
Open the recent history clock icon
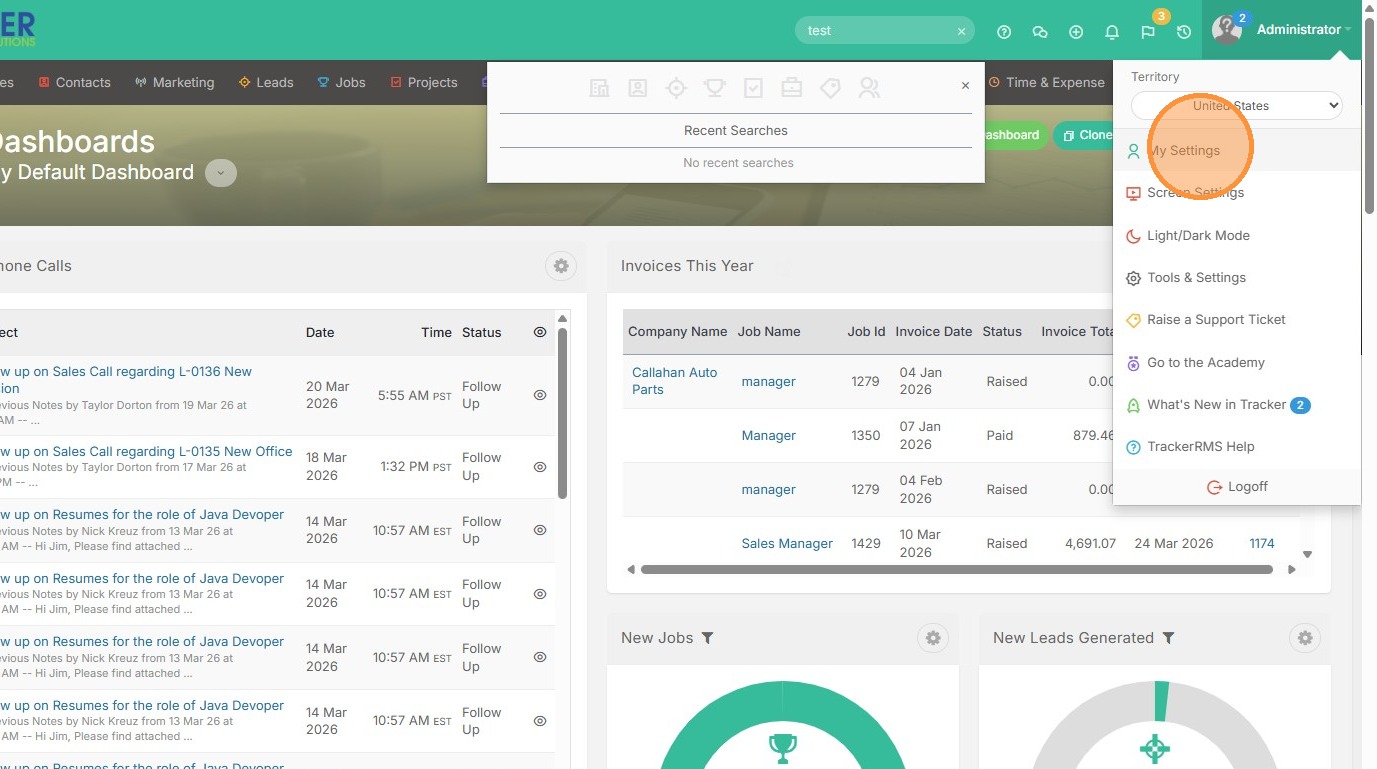pyautogui.click(x=1184, y=32)
